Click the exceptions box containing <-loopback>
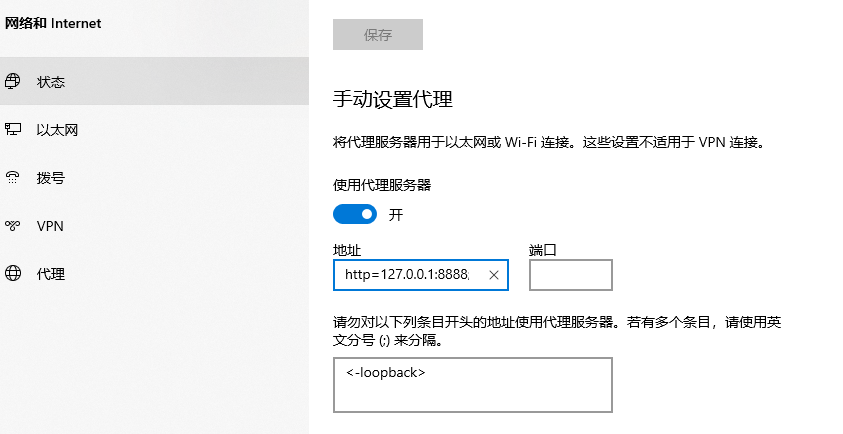The width and height of the screenshot is (843, 434). point(473,385)
